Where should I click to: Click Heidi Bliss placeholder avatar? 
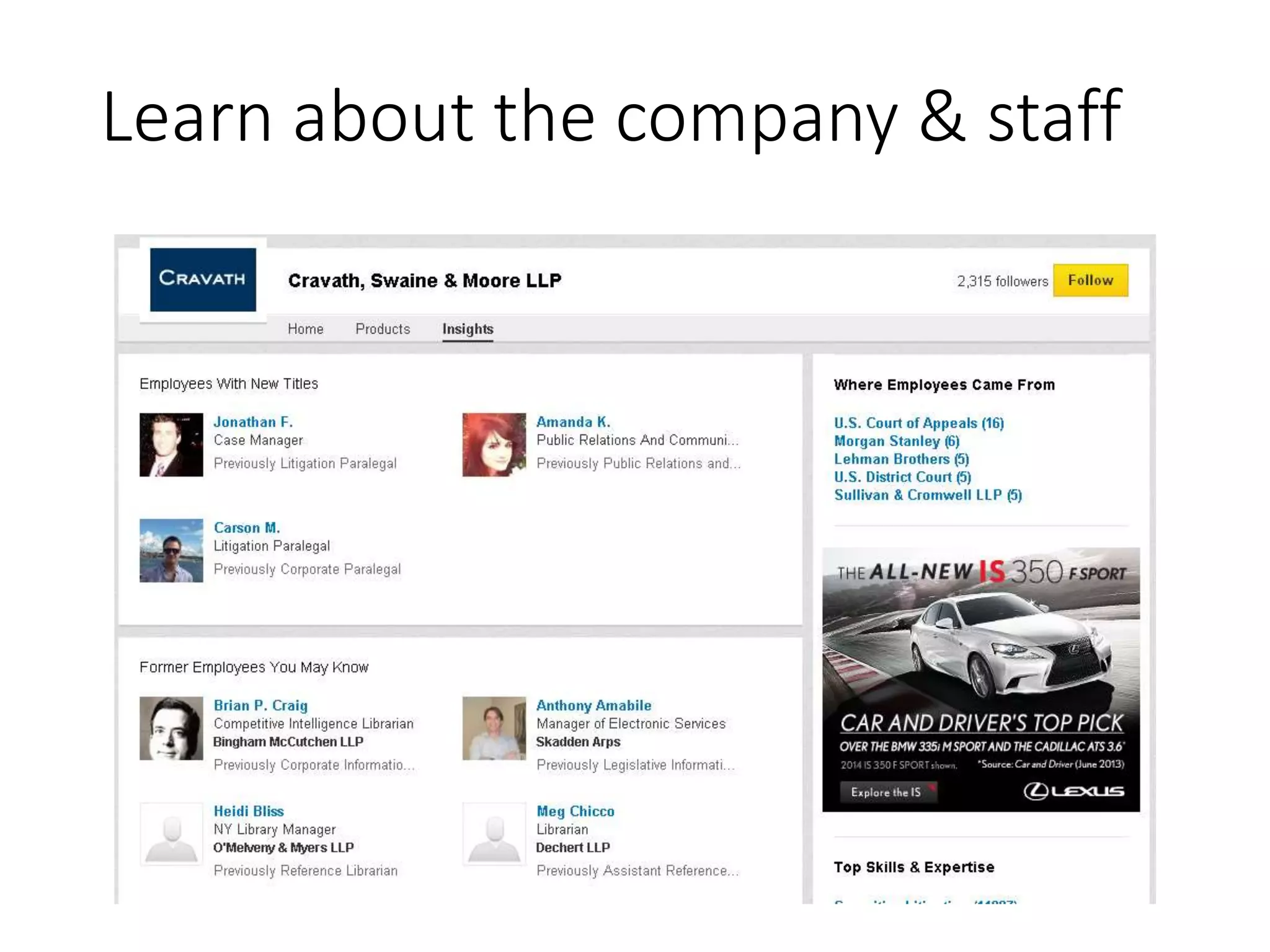[171, 834]
